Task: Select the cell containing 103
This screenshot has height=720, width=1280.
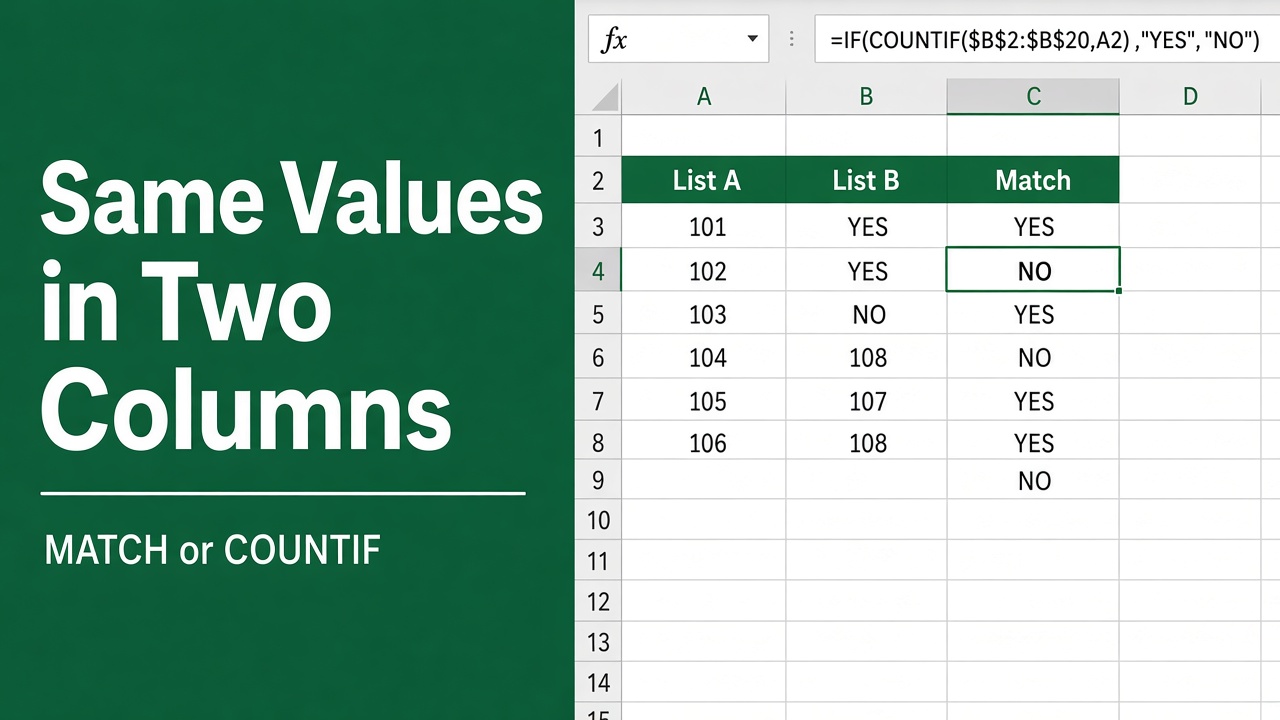Action: point(704,315)
